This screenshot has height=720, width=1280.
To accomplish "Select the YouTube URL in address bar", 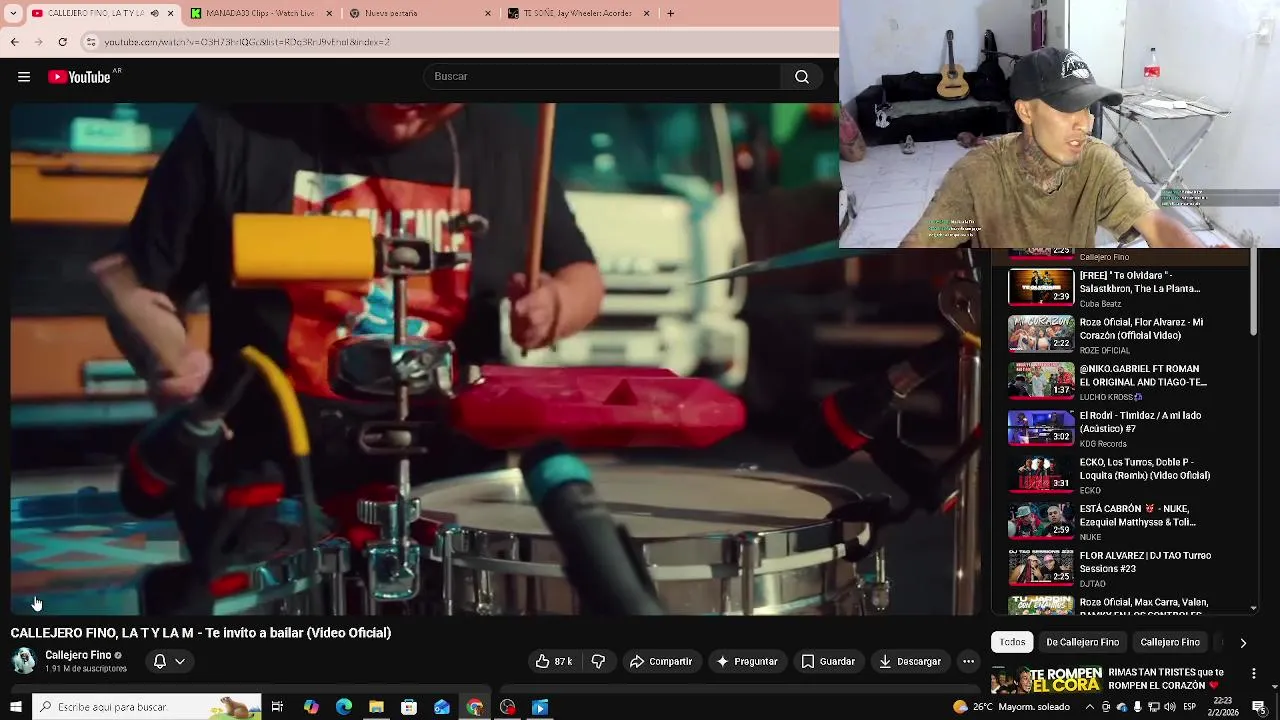I will [247, 42].
